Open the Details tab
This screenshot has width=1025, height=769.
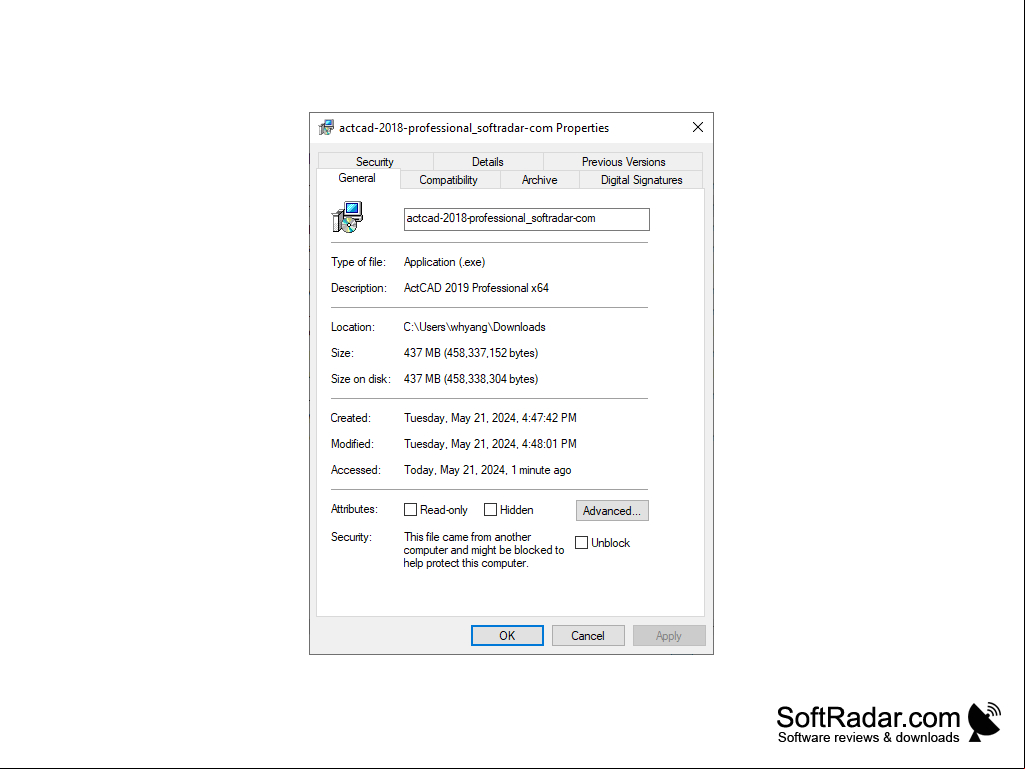click(x=488, y=162)
